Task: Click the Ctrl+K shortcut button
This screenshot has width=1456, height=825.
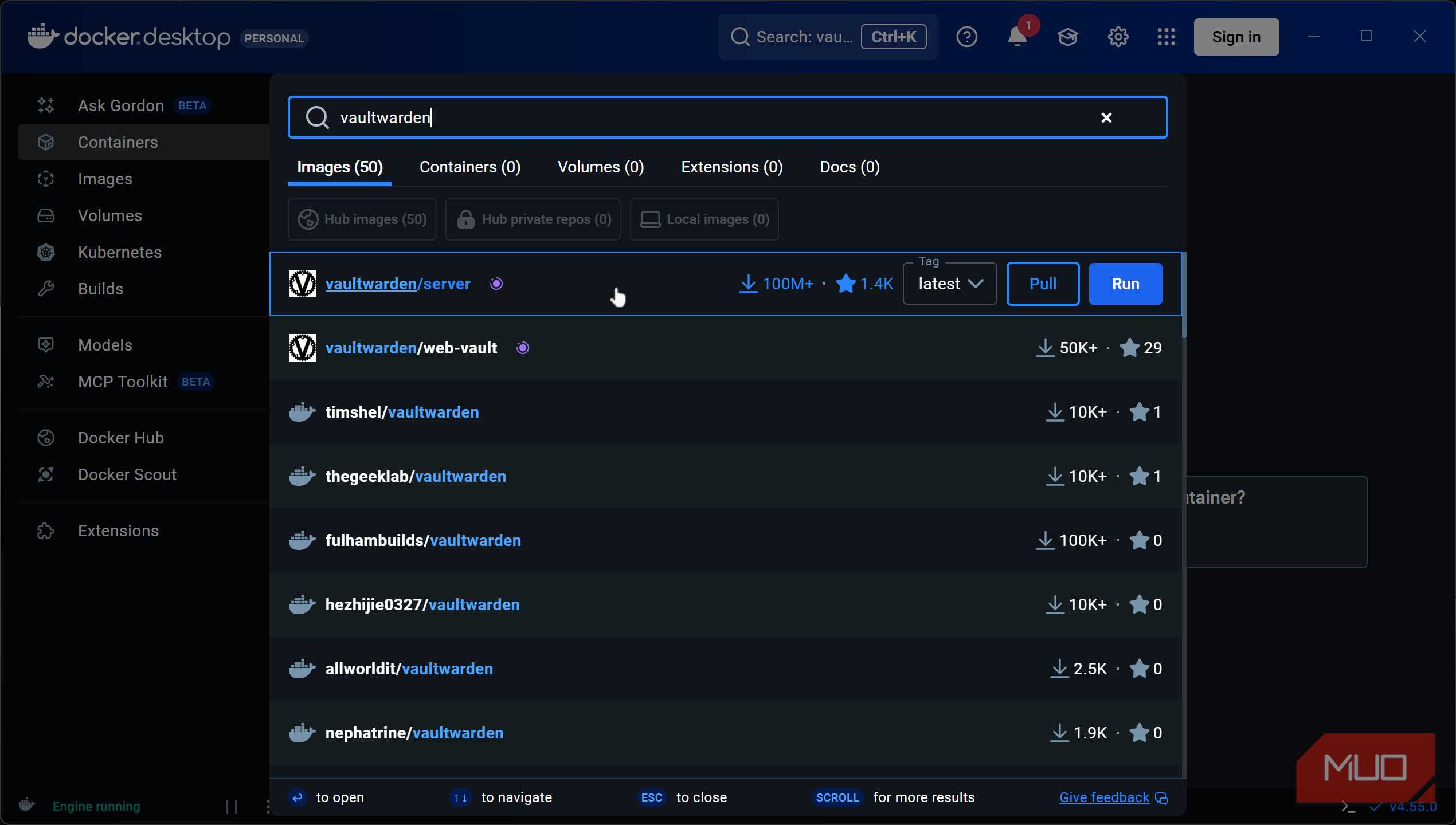Action: [x=894, y=37]
